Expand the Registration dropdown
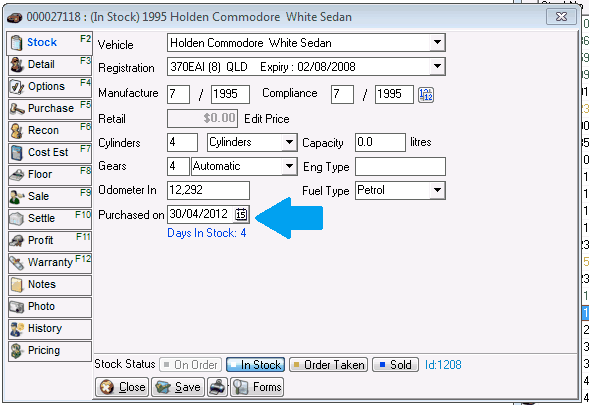Viewport: 589px width, 405px height. tap(437, 66)
